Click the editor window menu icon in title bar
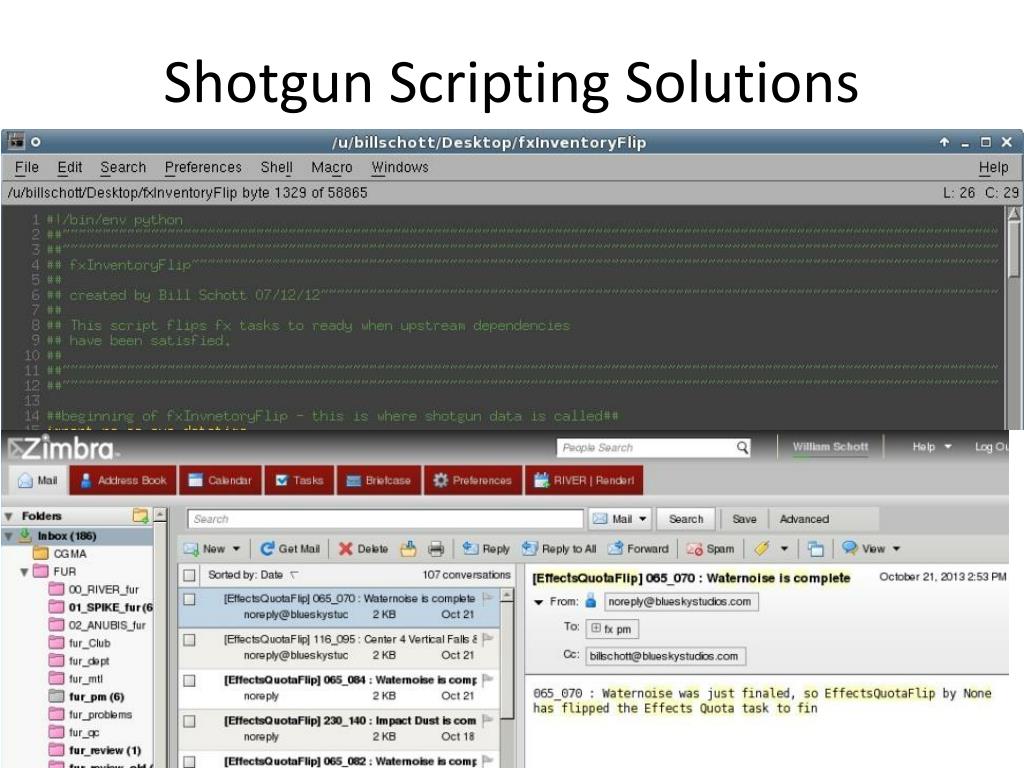 [16, 141]
